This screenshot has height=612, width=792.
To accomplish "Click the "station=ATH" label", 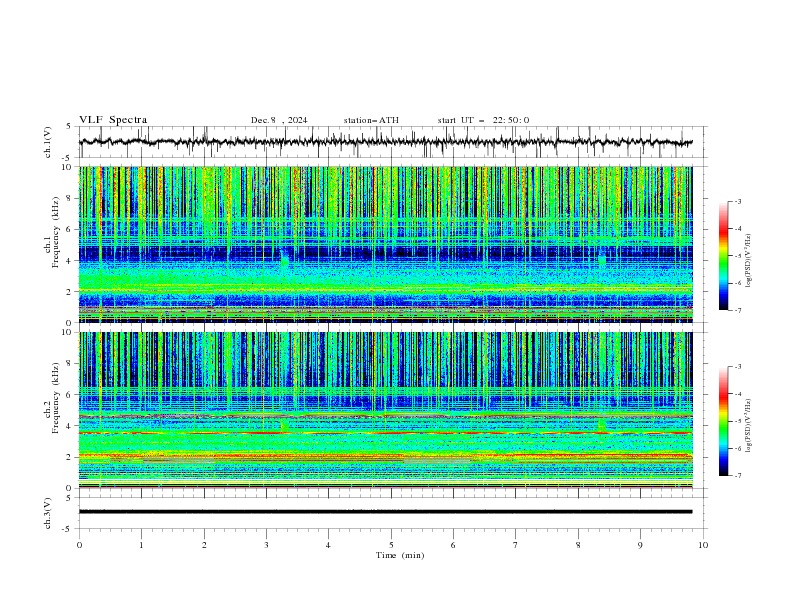I will (x=371, y=120).
